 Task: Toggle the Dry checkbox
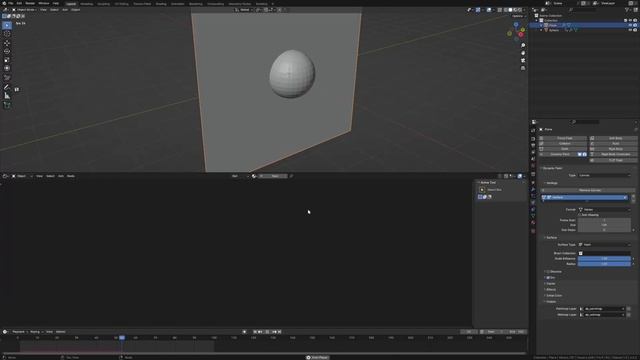(x=548, y=278)
